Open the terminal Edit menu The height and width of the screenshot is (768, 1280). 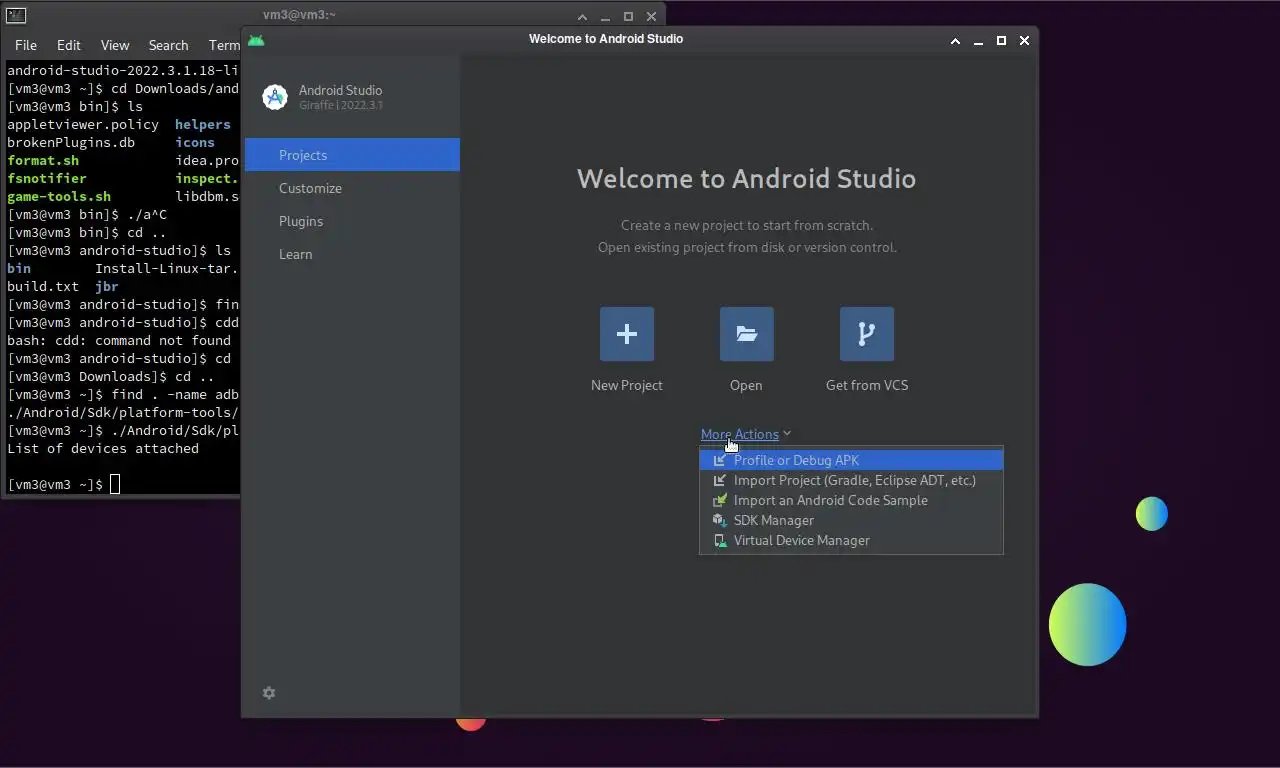pyautogui.click(x=69, y=45)
